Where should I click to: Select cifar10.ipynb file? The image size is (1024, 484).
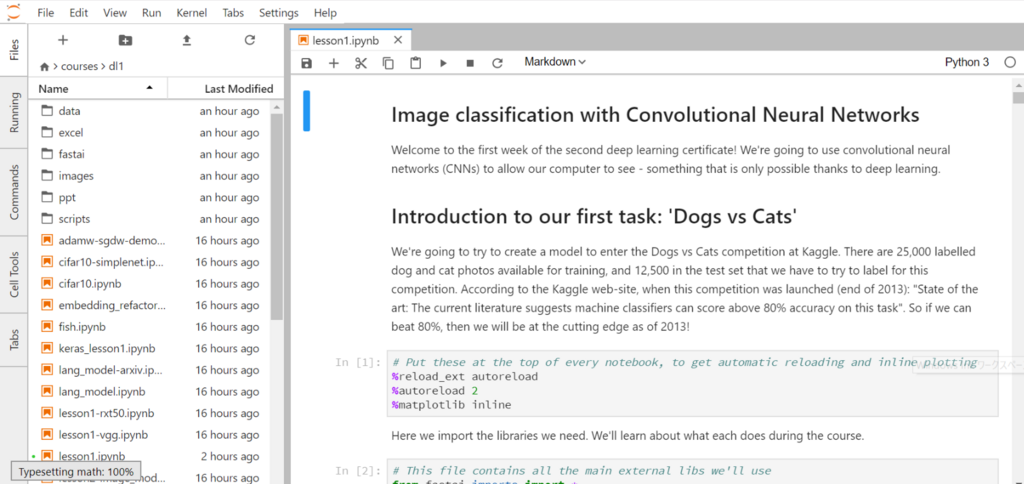[149, 283]
